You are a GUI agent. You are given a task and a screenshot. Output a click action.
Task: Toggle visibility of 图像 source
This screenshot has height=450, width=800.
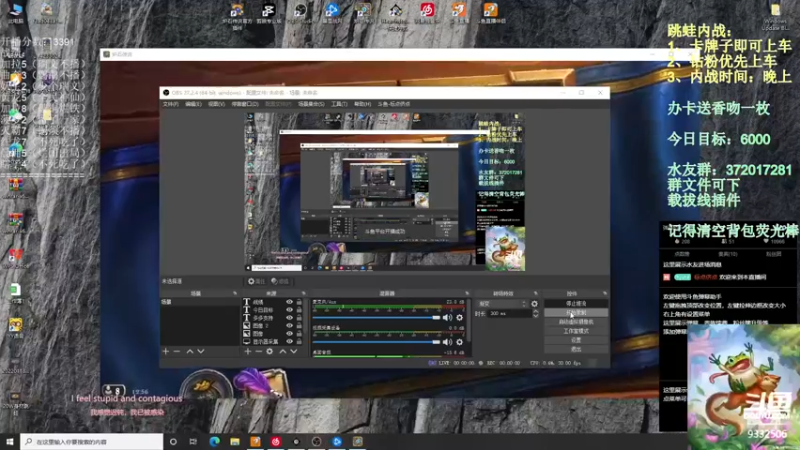tap(290, 334)
